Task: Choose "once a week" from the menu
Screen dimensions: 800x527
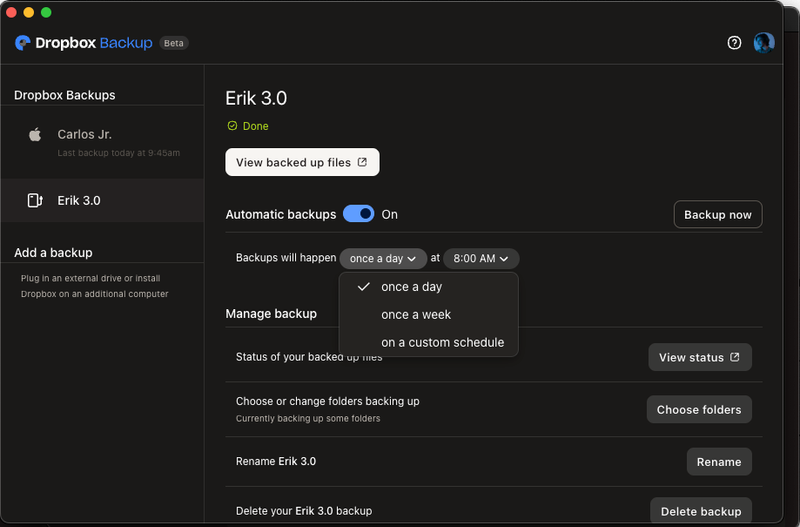Action: click(x=416, y=314)
